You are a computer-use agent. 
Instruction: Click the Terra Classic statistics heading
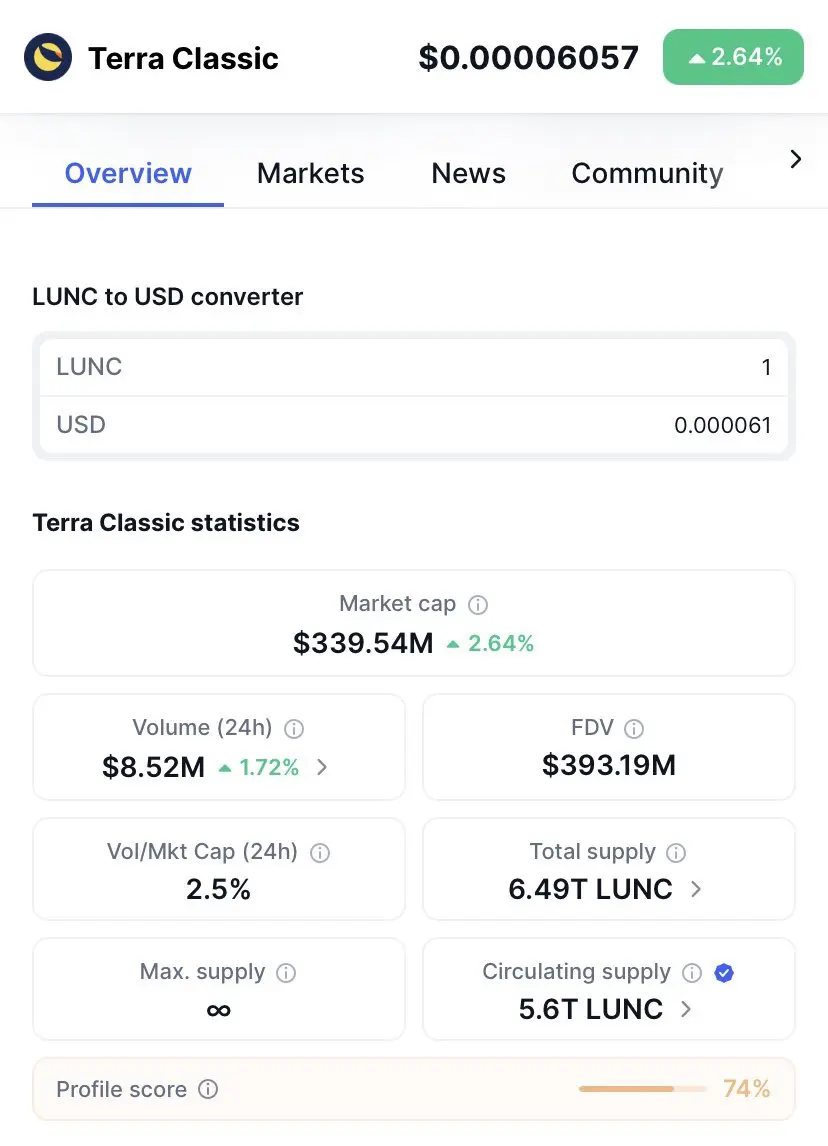click(166, 523)
